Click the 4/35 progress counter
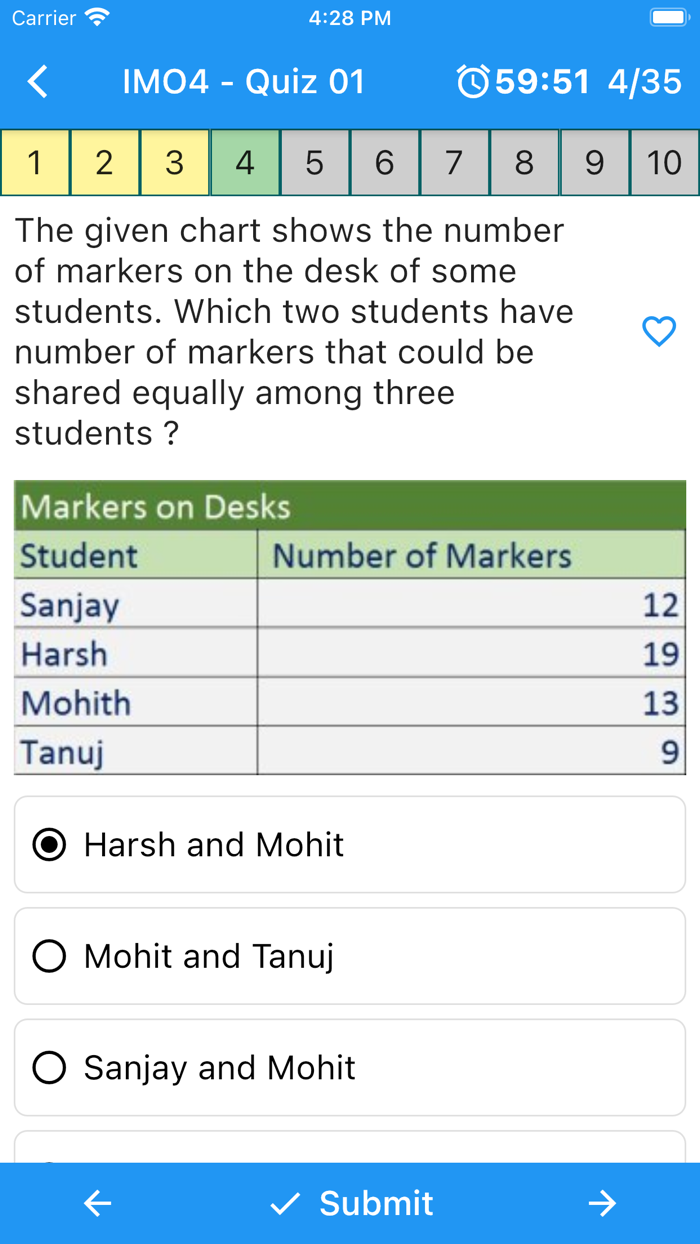This screenshot has height=1244, width=700. [644, 81]
